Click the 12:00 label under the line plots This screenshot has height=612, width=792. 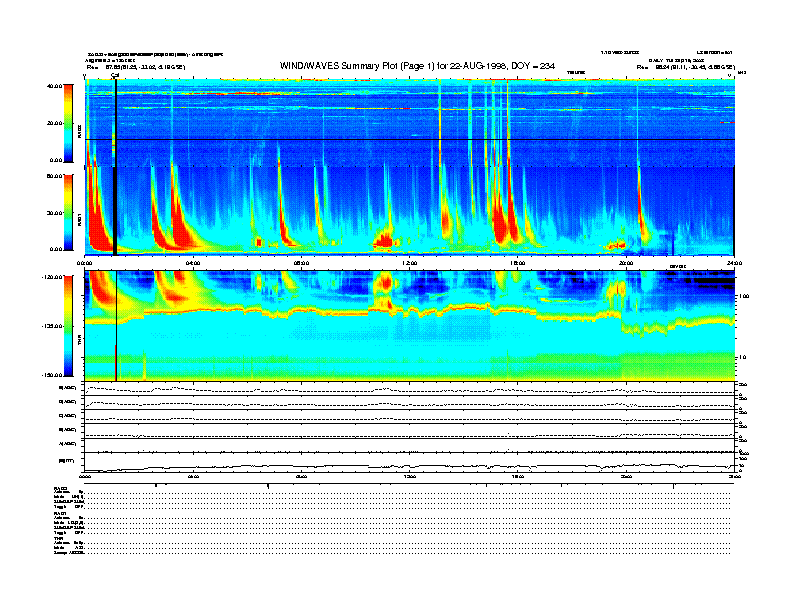coord(410,477)
